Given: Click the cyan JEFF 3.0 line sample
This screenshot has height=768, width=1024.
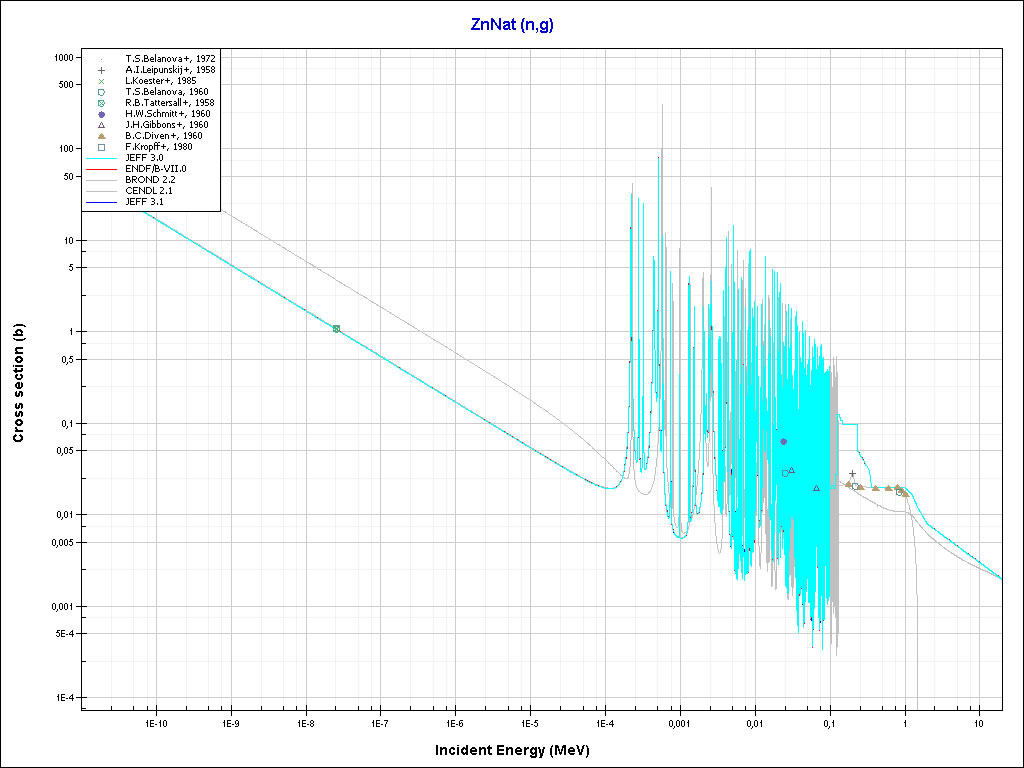Looking at the screenshot, I should 102,158.
